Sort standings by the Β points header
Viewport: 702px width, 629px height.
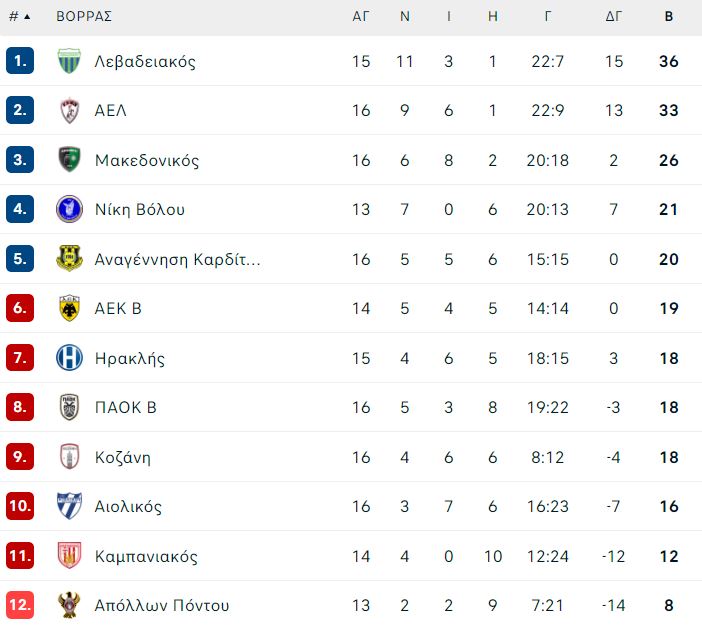click(x=669, y=17)
